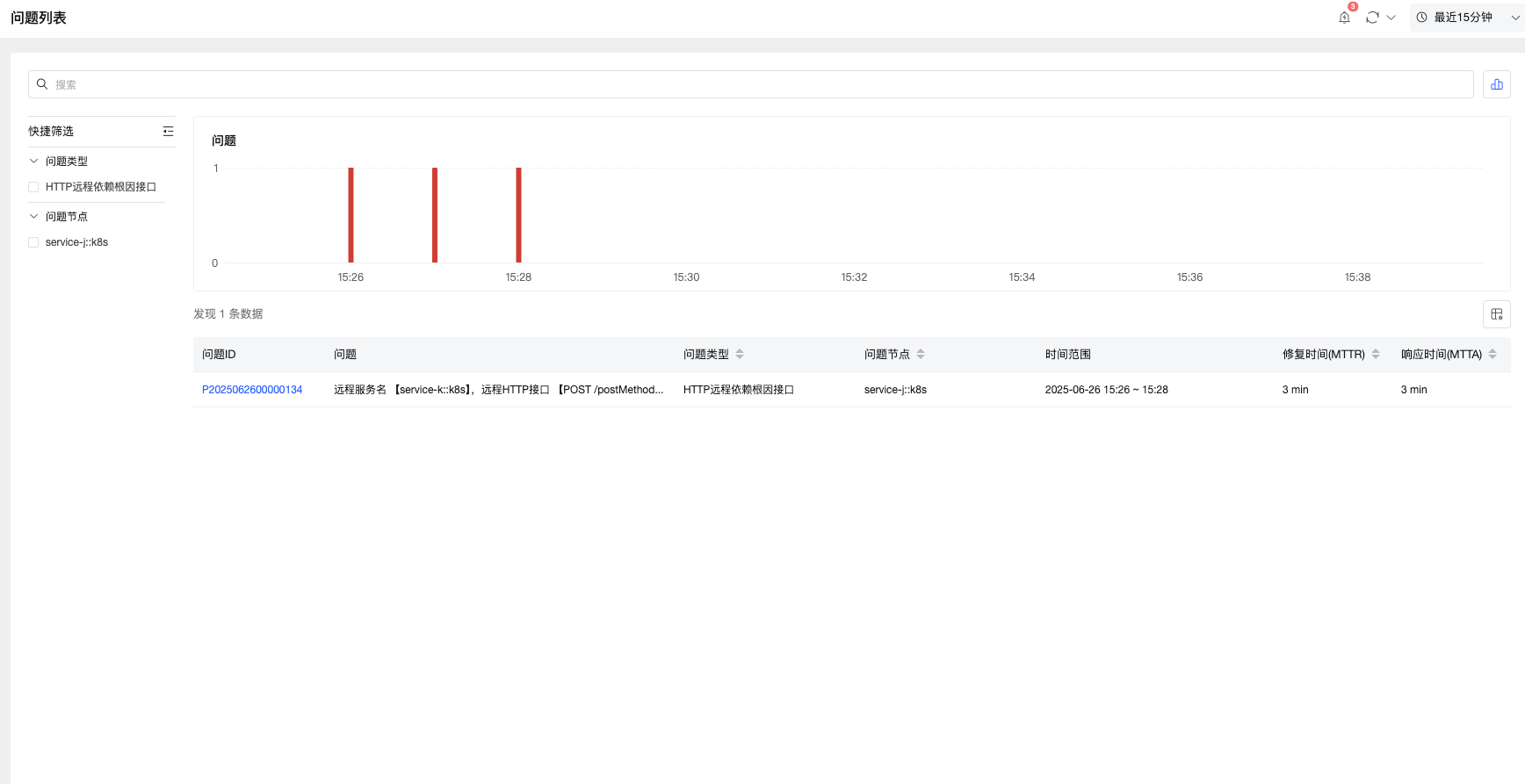Click the red bar at 15:28
Screen dimensions: 1525x784
(518, 215)
